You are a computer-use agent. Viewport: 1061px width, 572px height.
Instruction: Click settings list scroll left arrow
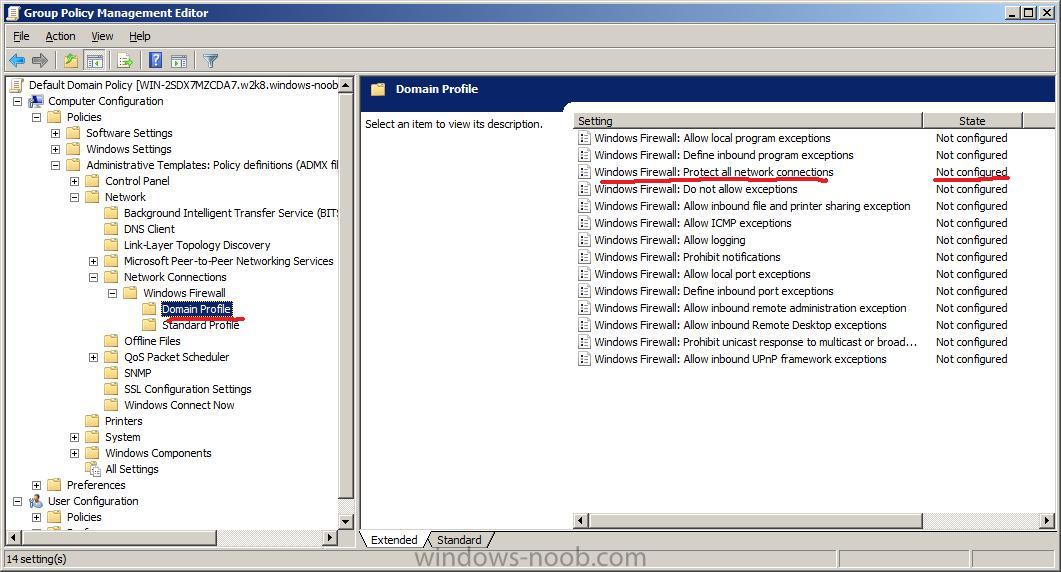[581, 521]
